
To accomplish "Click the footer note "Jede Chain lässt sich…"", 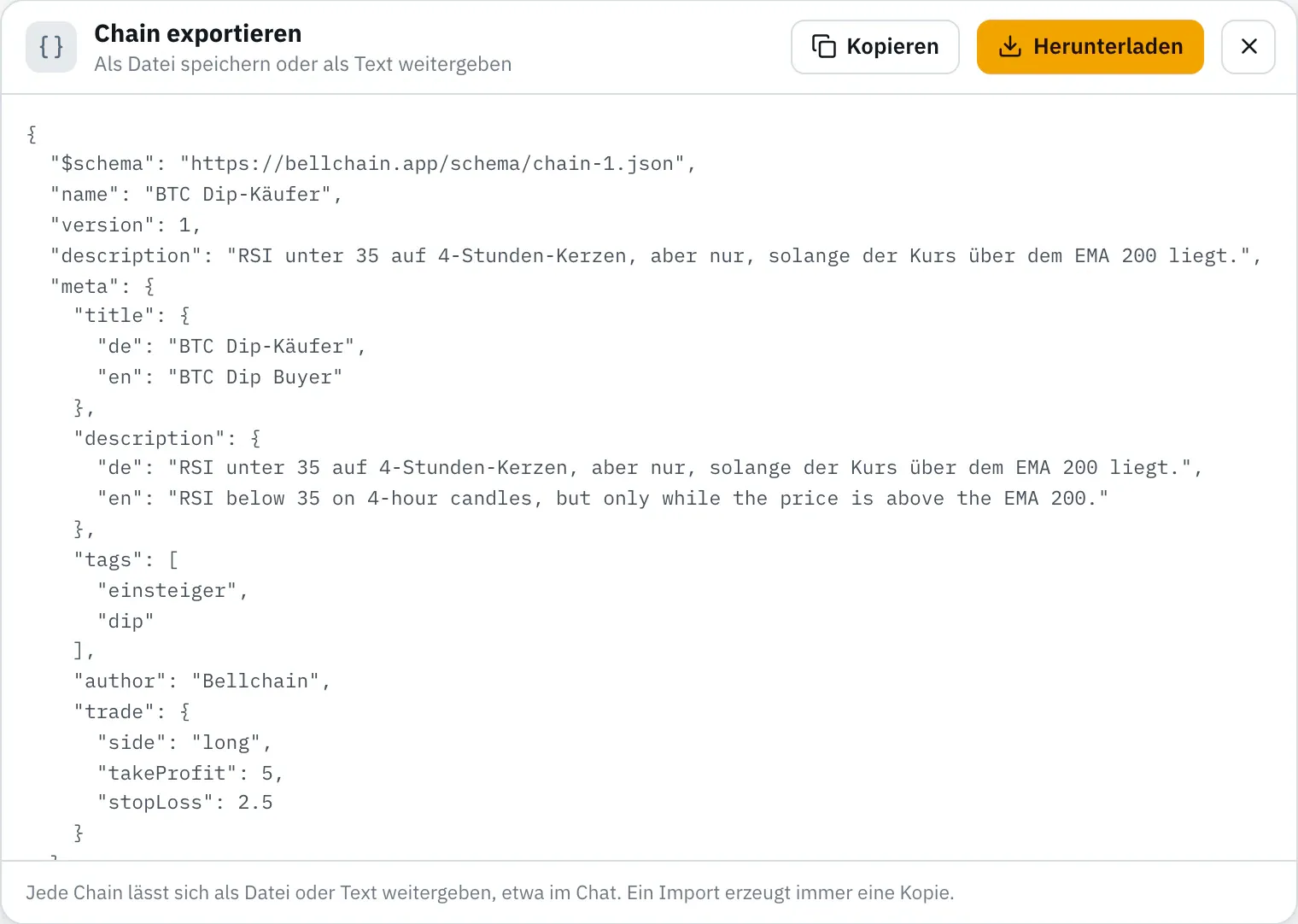I will (490, 893).
